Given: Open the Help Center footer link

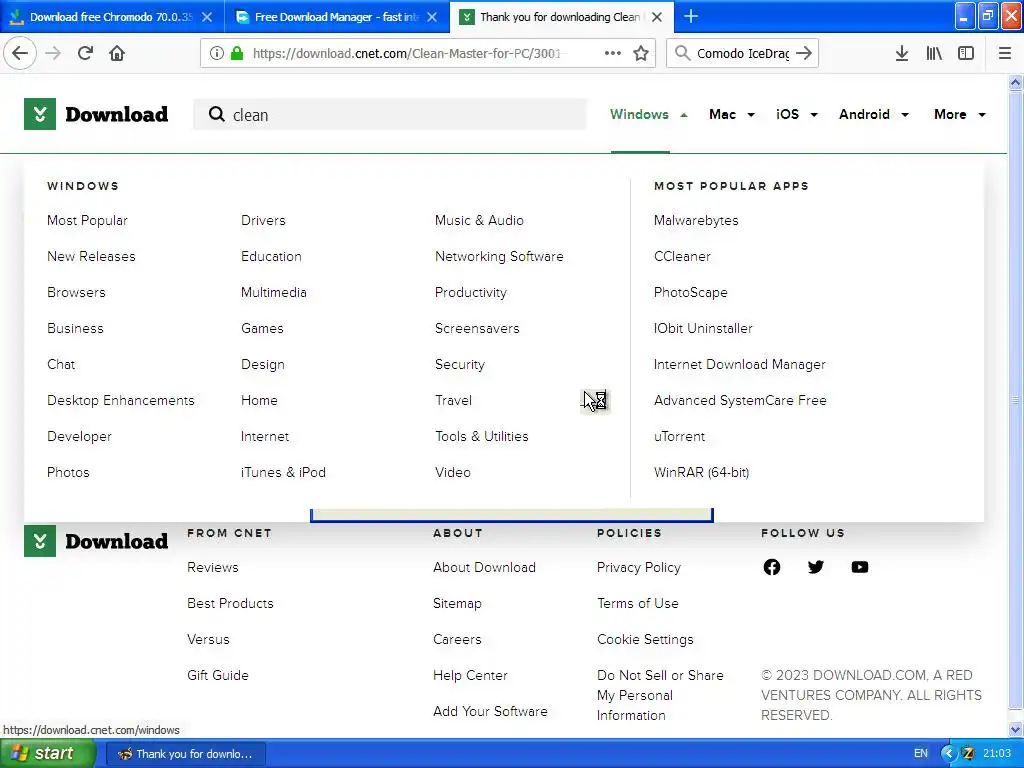Looking at the screenshot, I should pos(470,675).
